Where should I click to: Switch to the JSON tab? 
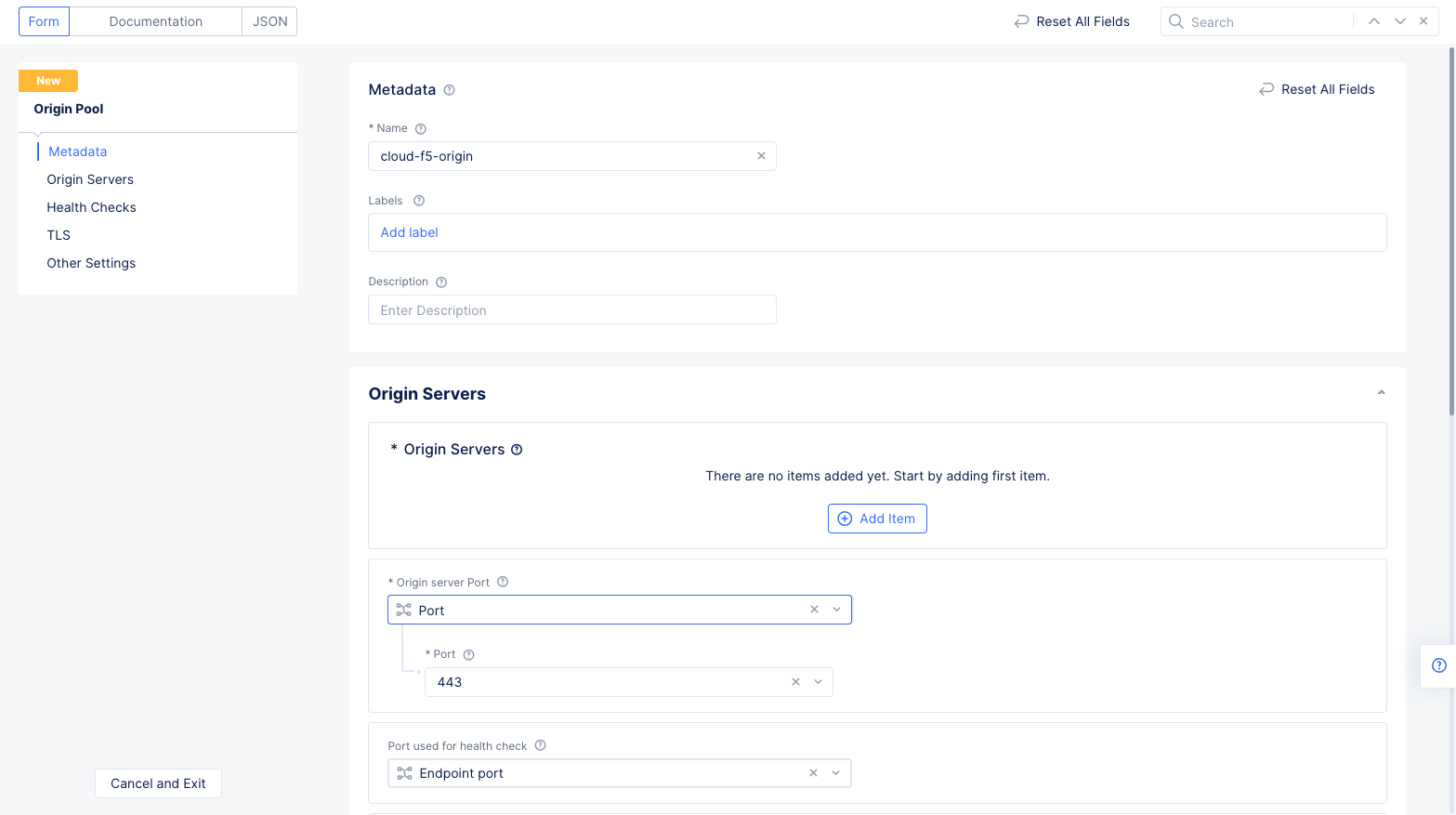click(269, 21)
